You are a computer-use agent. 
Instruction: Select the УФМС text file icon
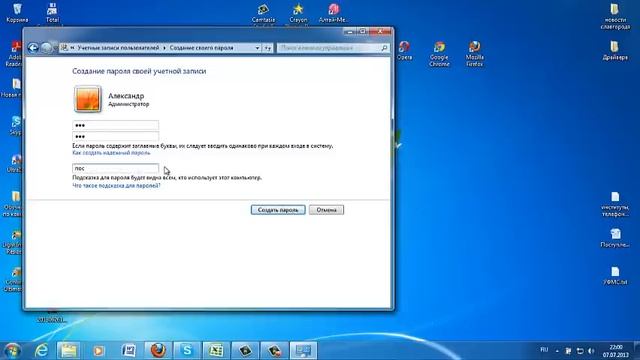615,276
